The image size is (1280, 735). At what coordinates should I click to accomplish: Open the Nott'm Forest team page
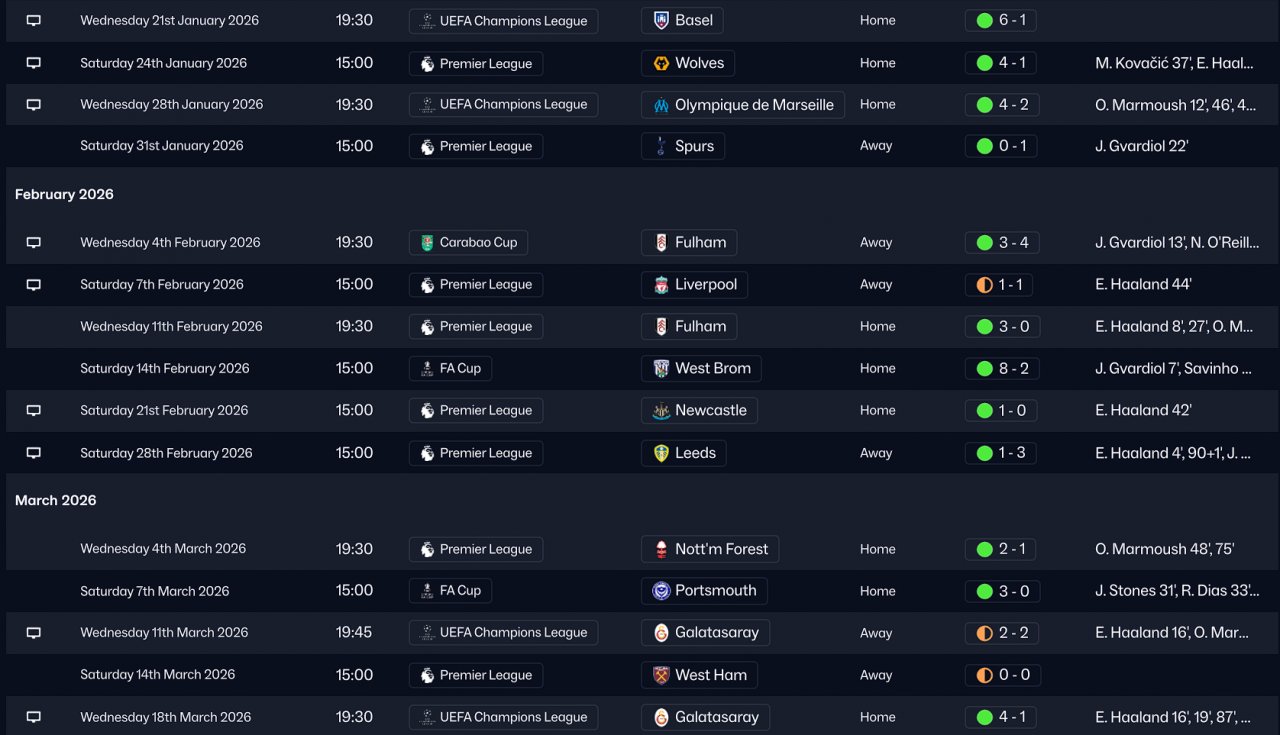(720, 549)
